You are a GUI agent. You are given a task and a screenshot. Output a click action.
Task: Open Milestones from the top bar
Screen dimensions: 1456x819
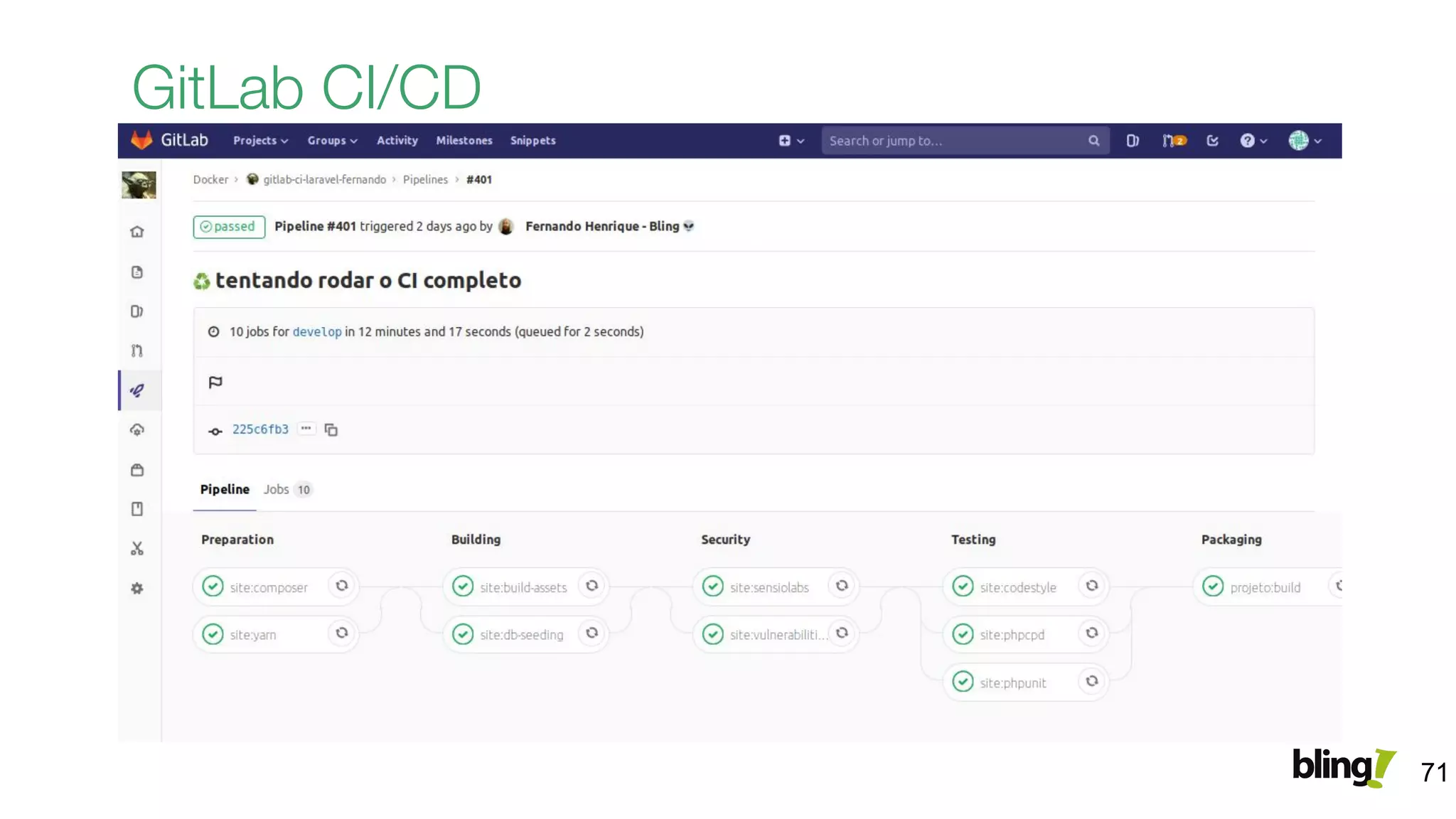464,141
